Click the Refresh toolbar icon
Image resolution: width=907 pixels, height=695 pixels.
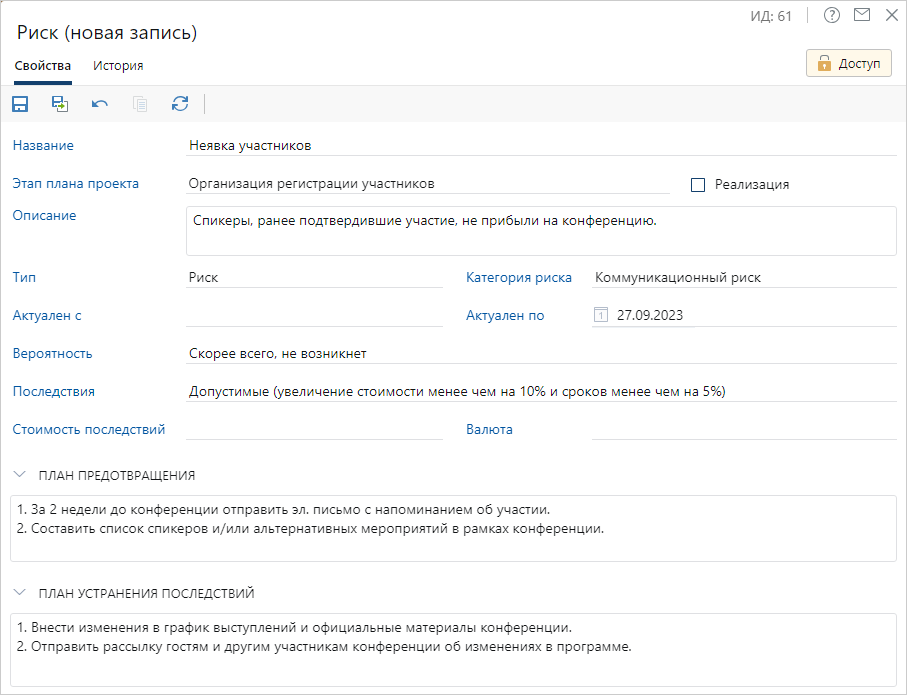click(x=180, y=104)
